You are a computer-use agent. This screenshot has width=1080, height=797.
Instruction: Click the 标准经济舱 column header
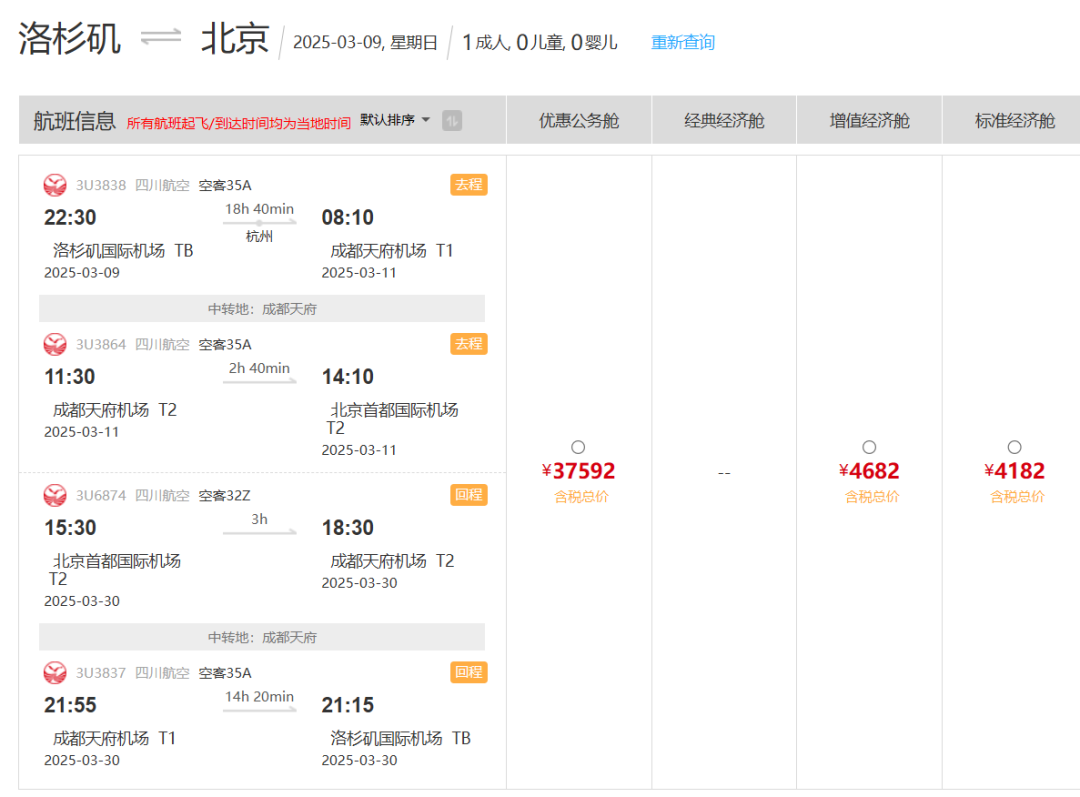point(1014,121)
